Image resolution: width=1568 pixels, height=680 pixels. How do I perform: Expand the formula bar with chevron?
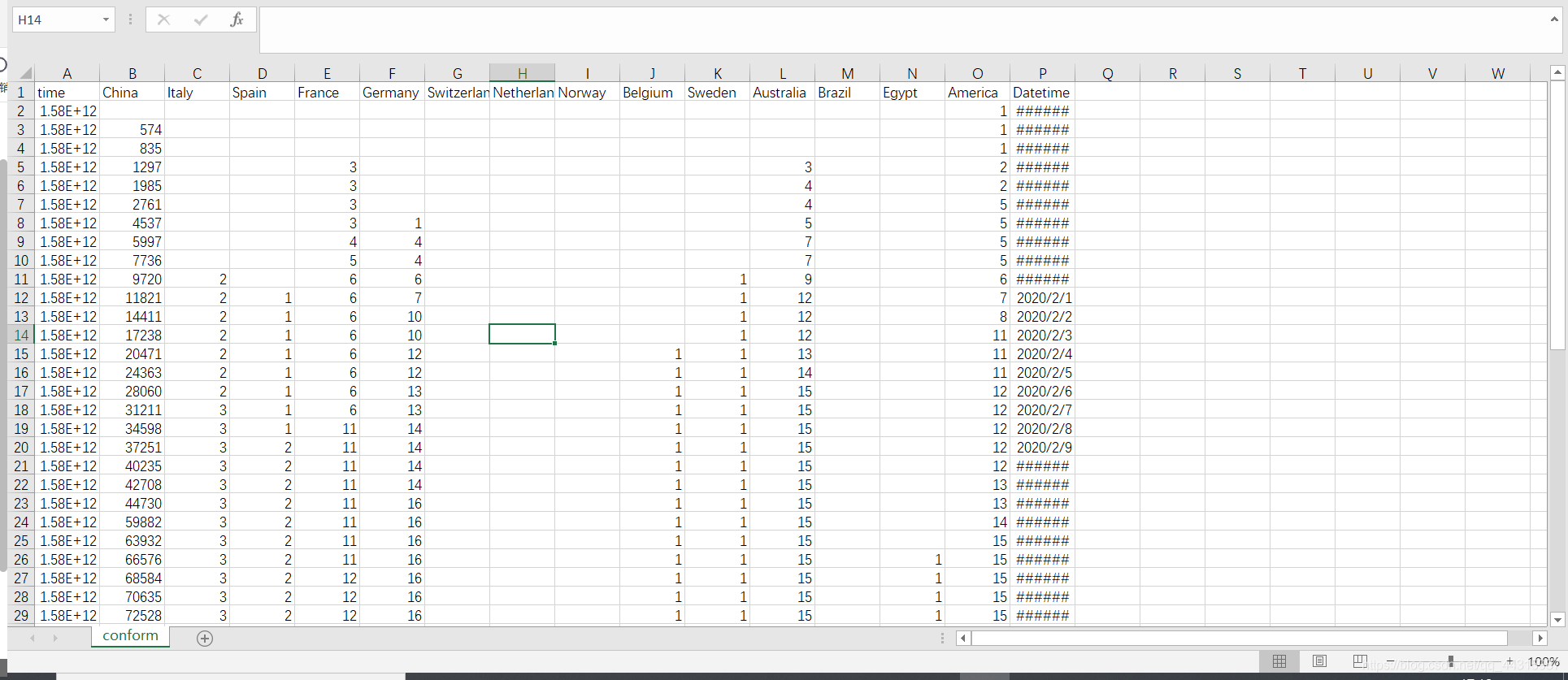[1554, 19]
